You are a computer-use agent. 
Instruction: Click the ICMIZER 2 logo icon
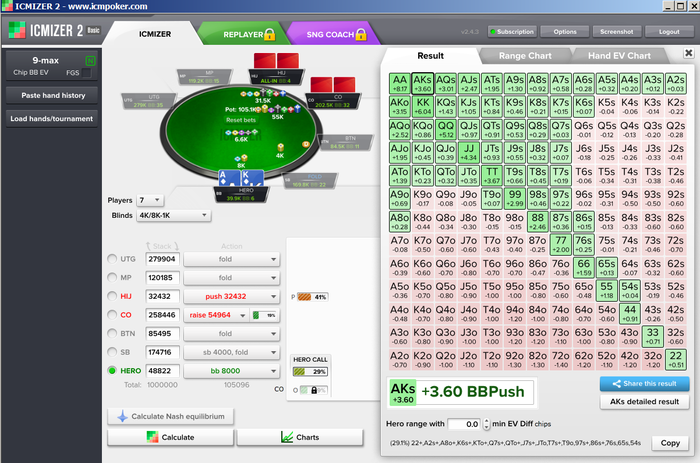(x=17, y=30)
